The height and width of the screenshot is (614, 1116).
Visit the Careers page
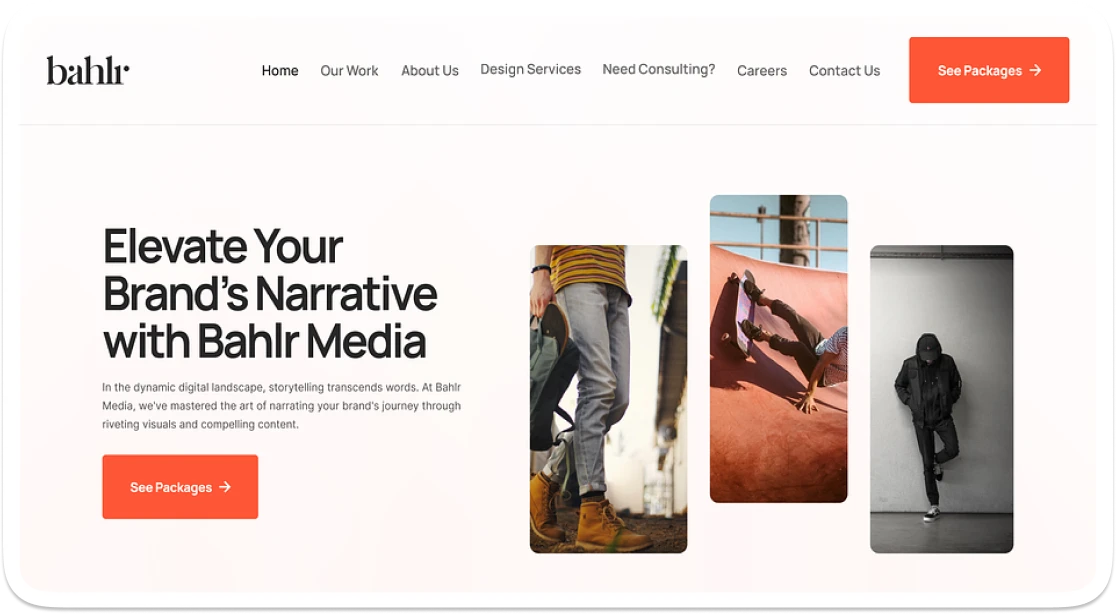point(762,70)
